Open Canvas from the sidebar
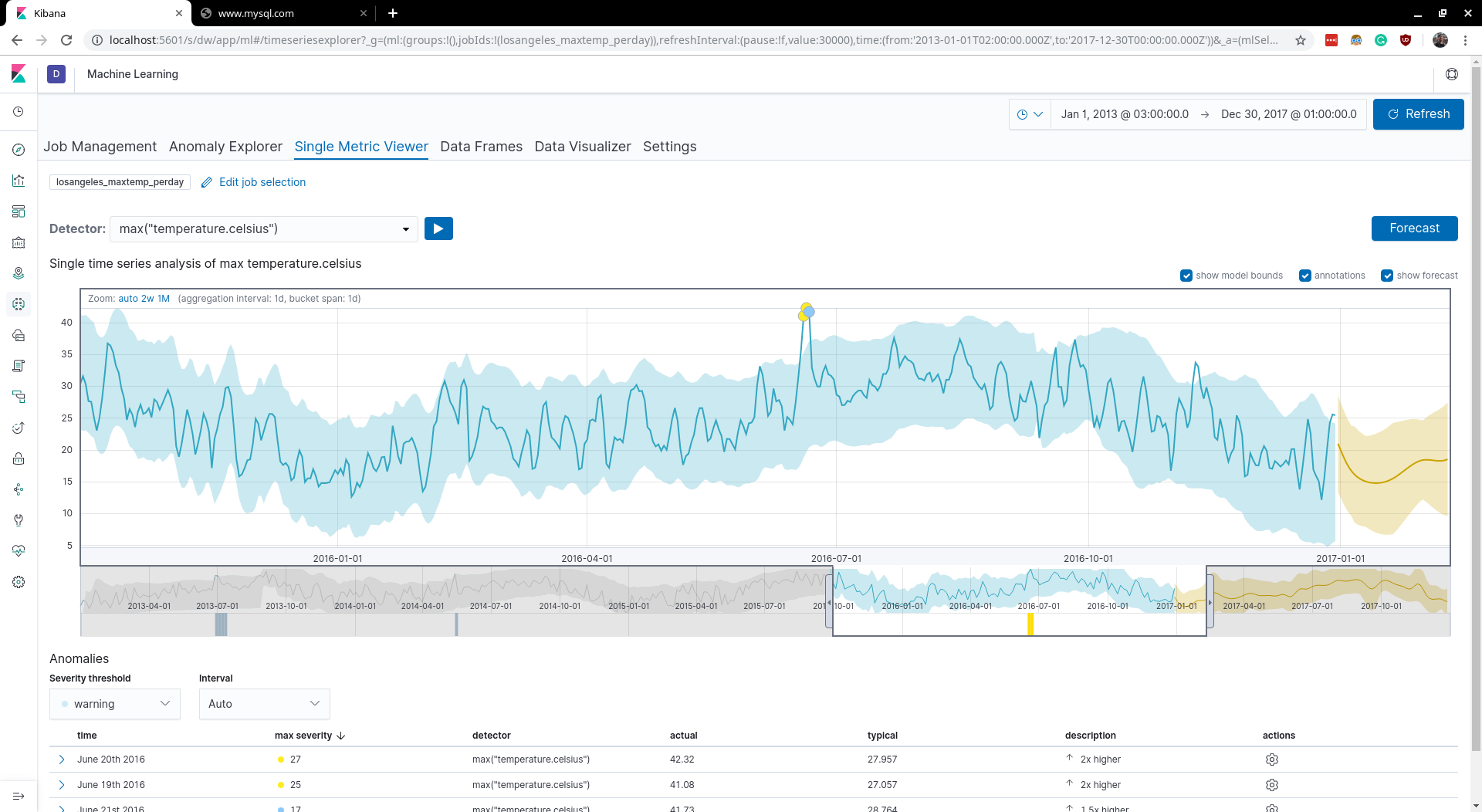Image resolution: width=1482 pixels, height=812 pixels. pyautogui.click(x=19, y=242)
